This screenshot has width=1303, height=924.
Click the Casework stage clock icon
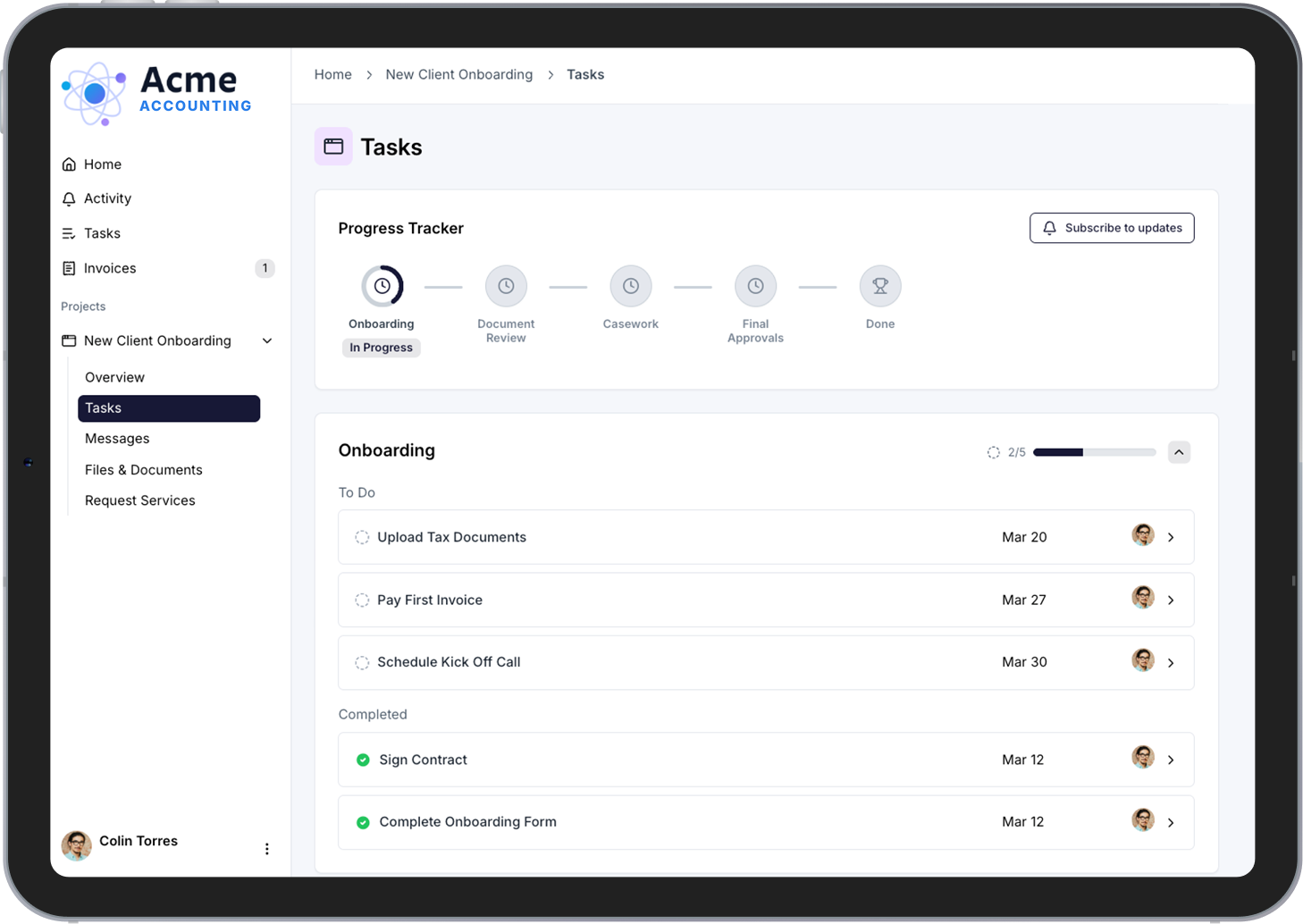coord(631,286)
